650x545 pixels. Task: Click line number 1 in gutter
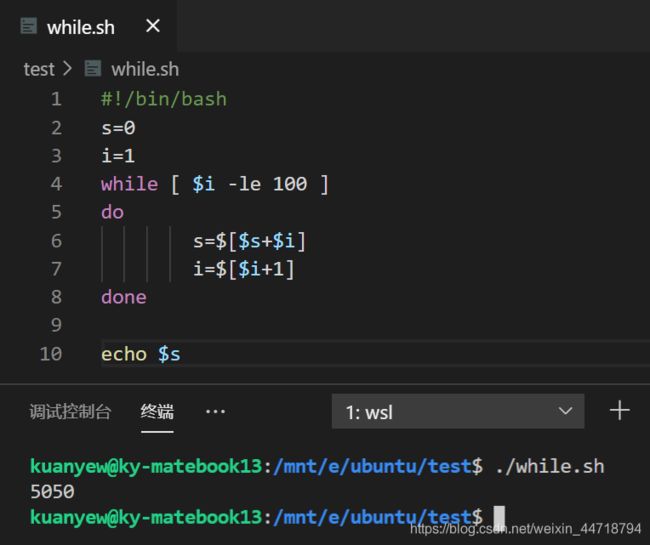click(57, 99)
